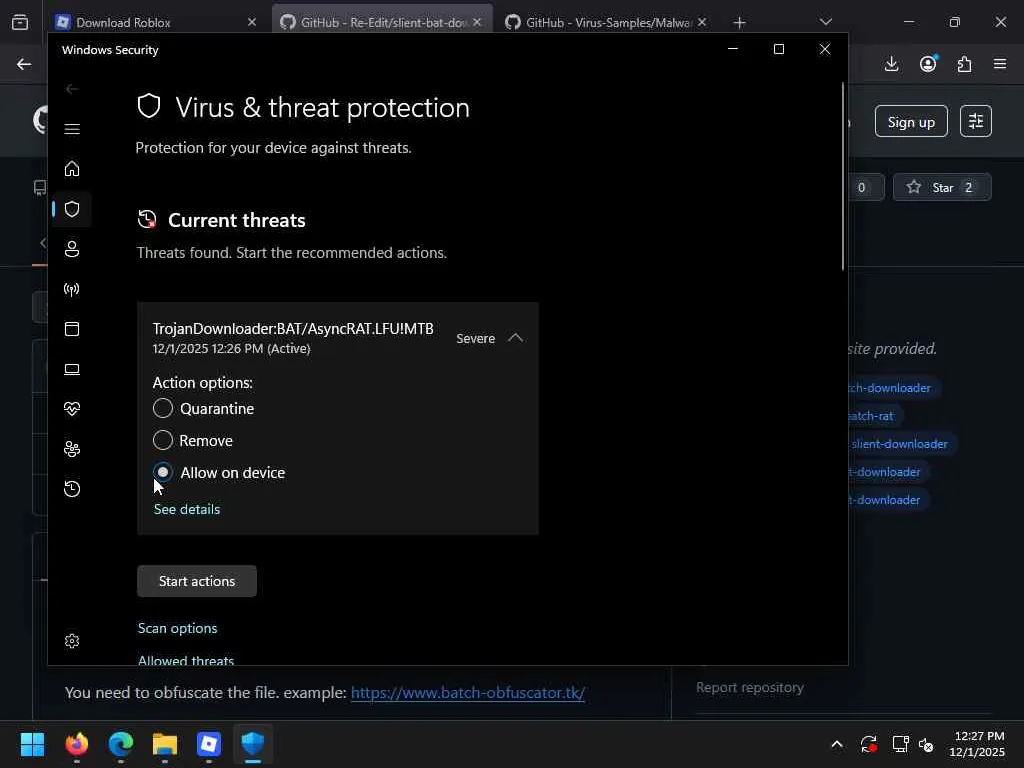Screen dimensions: 1024x768
Task: Select Allow on device radio button
Action: pos(163,472)
